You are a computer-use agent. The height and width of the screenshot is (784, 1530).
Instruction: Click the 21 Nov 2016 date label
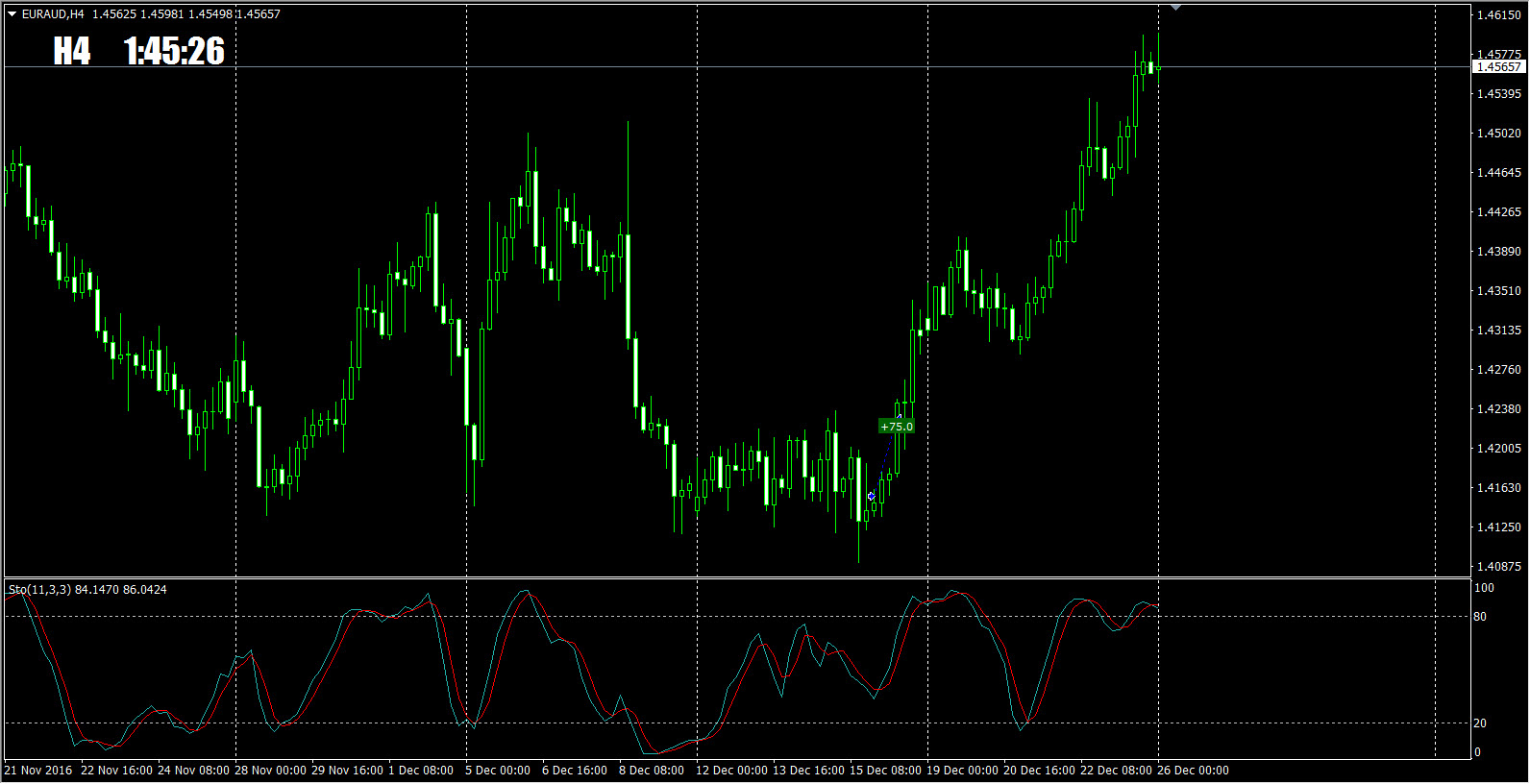(38, 771)
